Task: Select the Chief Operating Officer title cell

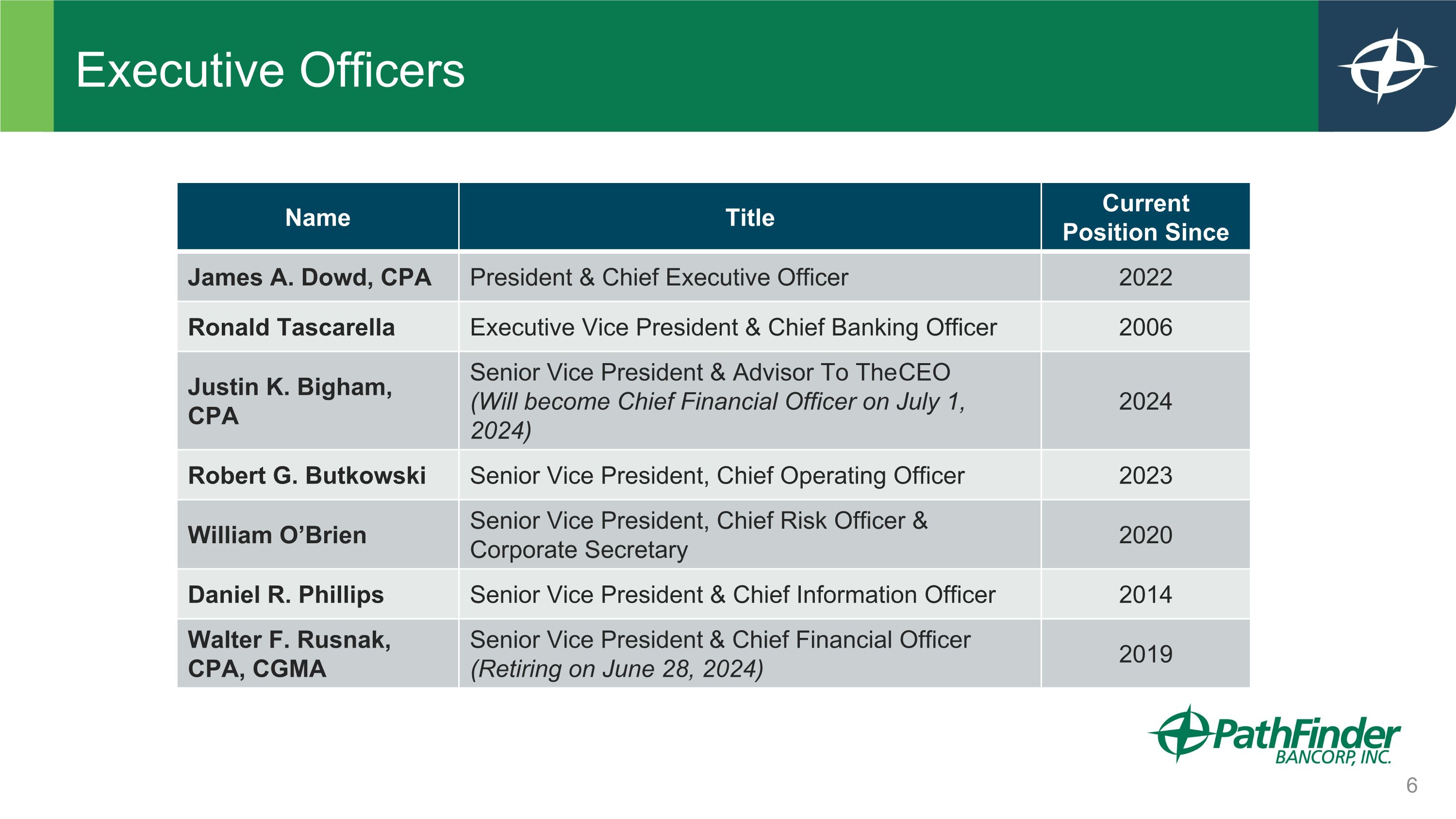Action: coord(717,475)
